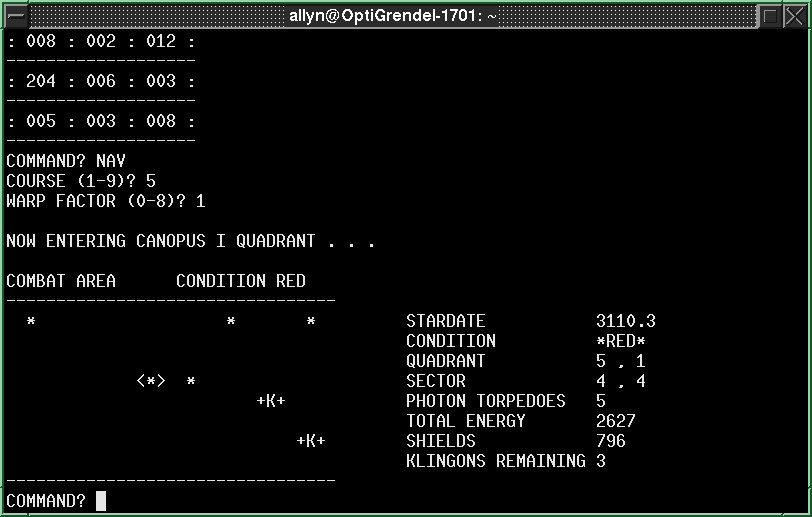The height and width of the screenshot is (517, 812).
Task: Click the STARDATE value 3110.3
Action: coord(625,321)
